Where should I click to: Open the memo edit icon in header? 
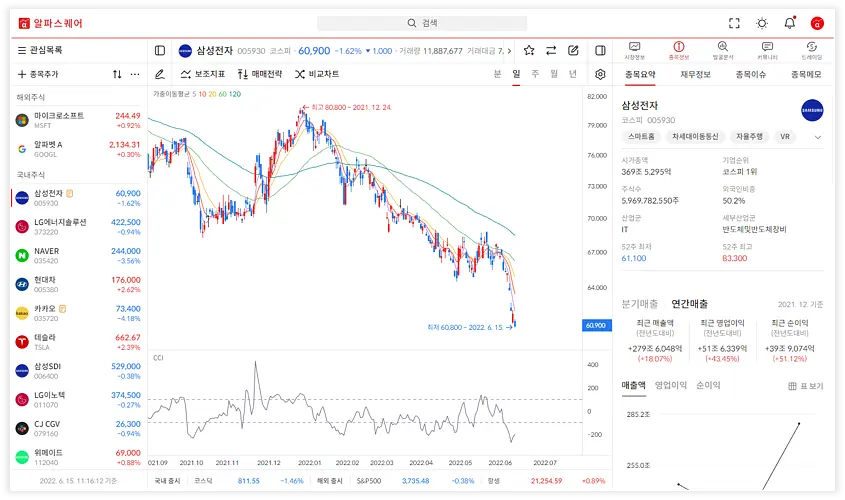pos(573,51)
